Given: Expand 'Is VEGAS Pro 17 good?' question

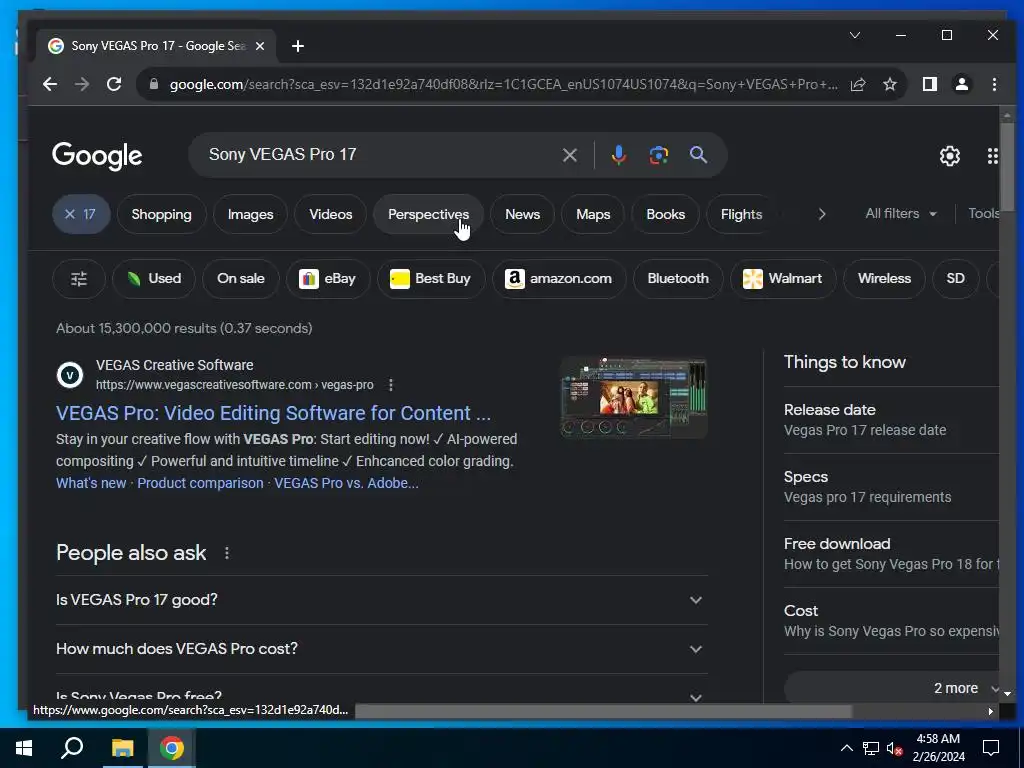Looking at the screenshot, I should (382, 600).
